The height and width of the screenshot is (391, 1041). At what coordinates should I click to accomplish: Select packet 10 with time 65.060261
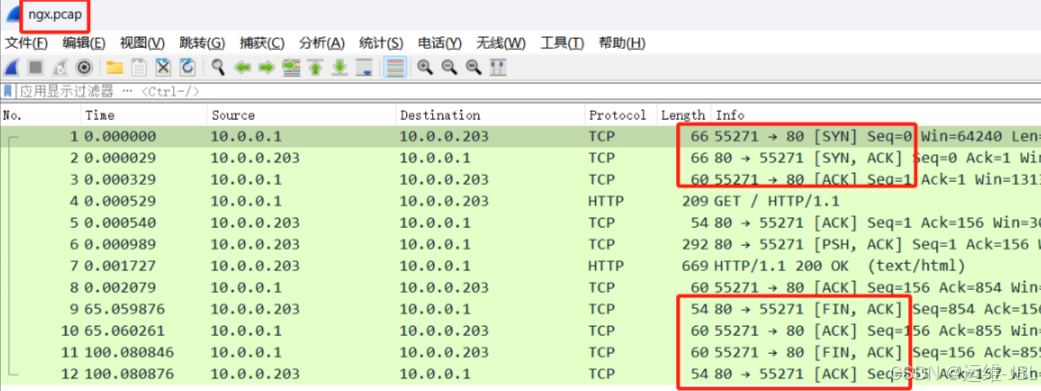coord(520,331)
